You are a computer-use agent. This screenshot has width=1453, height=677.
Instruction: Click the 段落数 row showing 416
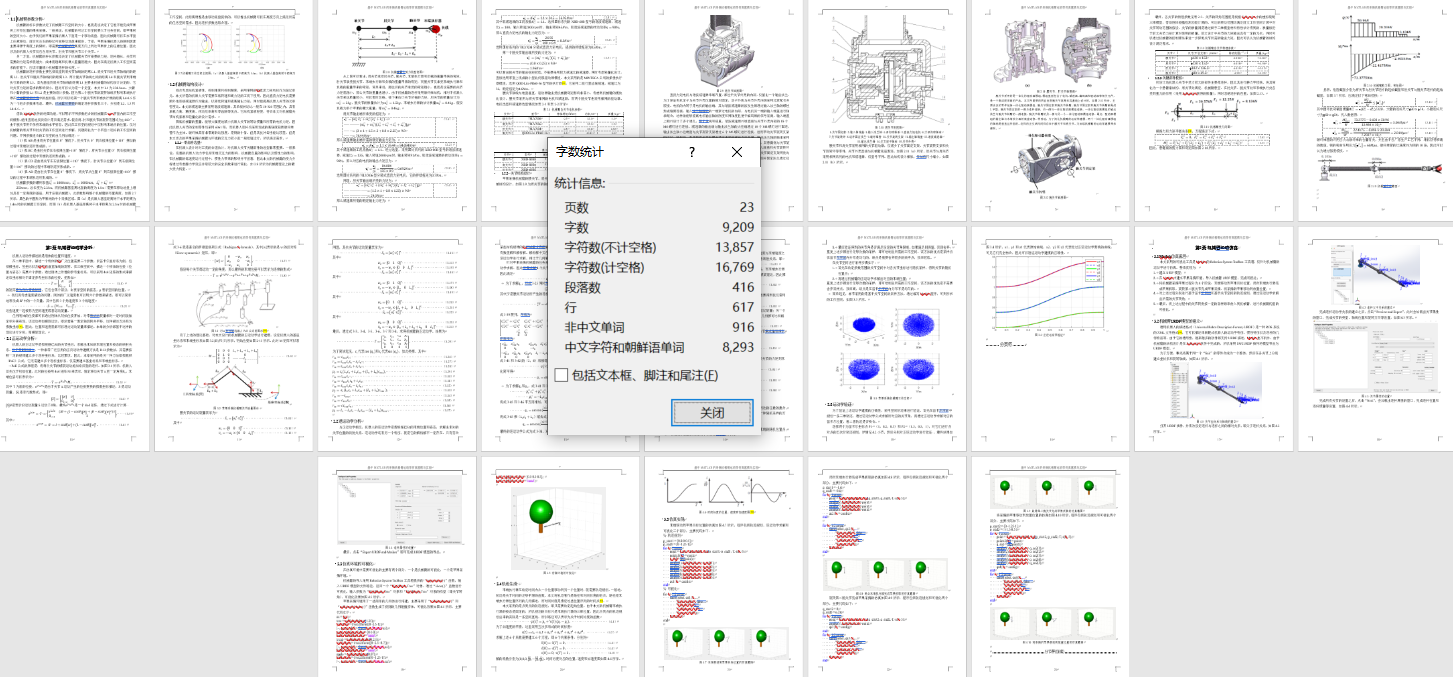coord(742,287)
